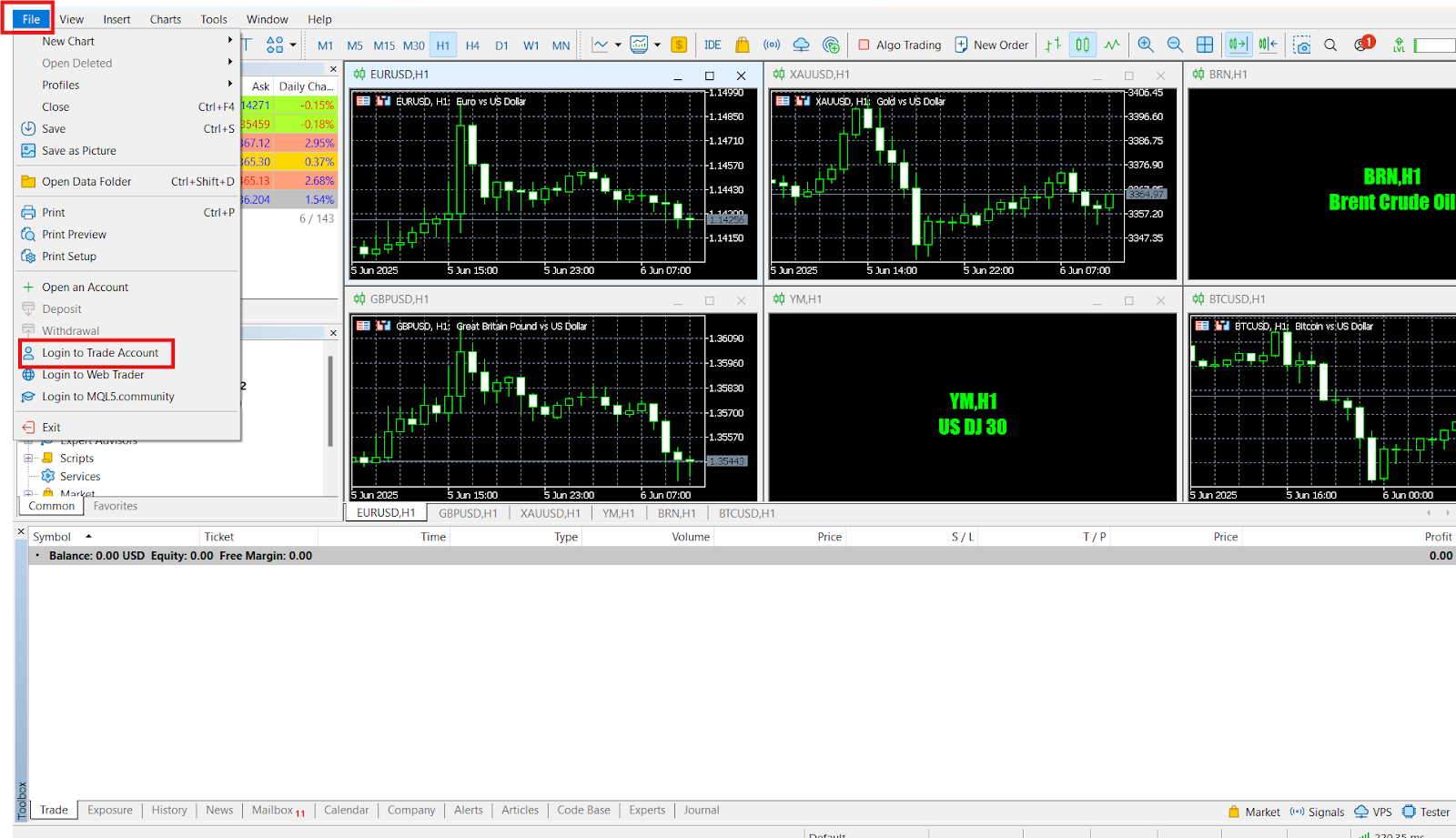Open the Signals toolbar icon
Screen dimensions: 1456x838
tap(772, 45)
